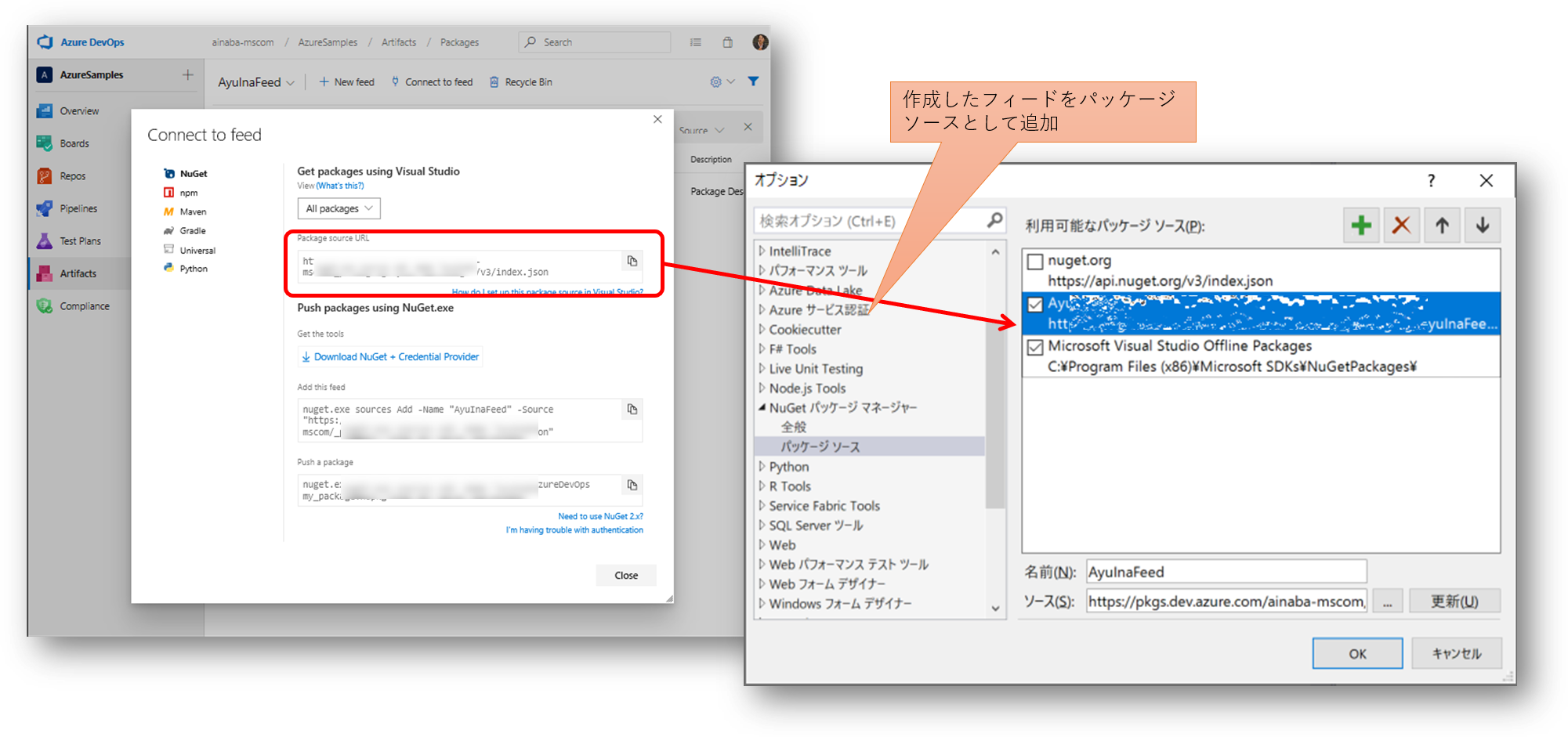The width and height of the screenshot is (1568, 737).
Task: Click キャンセル in the Options dialog
Action: (x=1457, y=654)
